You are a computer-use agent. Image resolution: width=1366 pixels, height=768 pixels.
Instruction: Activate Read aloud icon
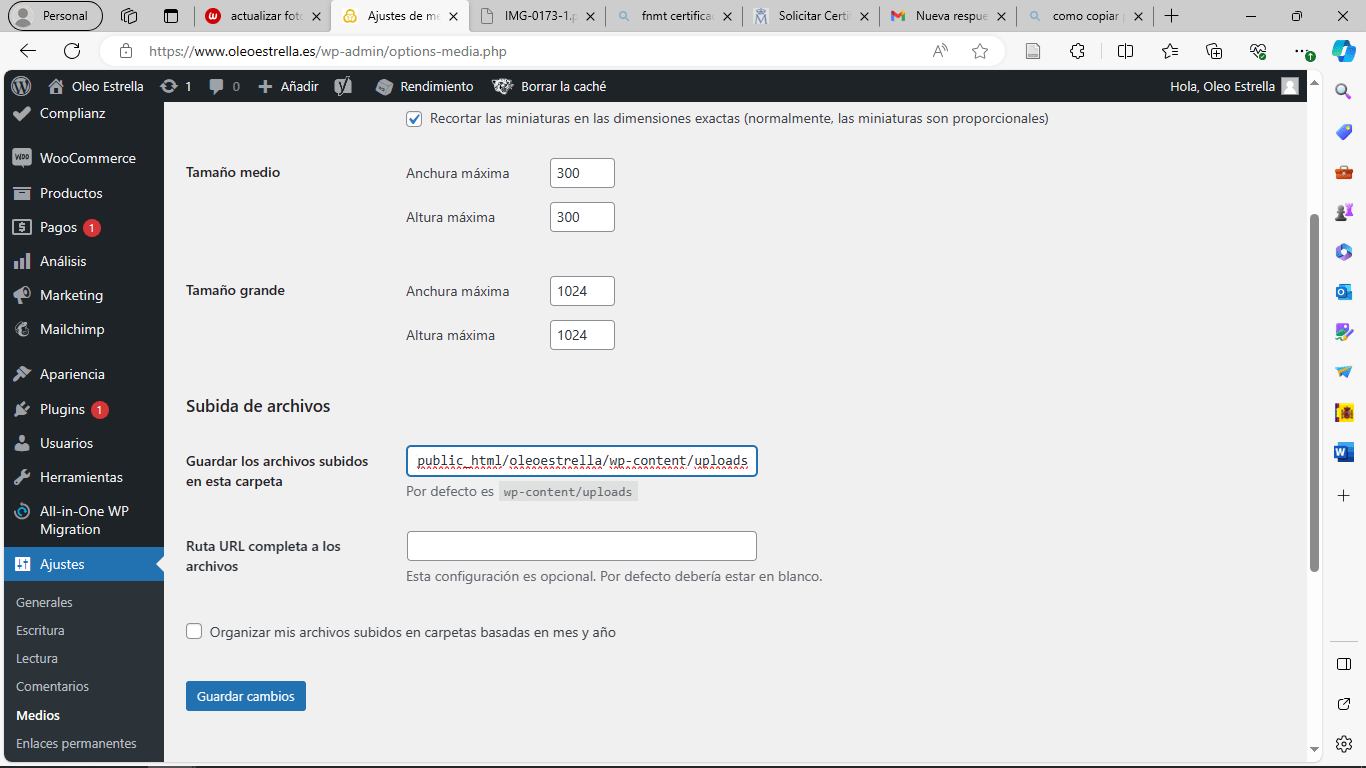click(x=940, y=51)
